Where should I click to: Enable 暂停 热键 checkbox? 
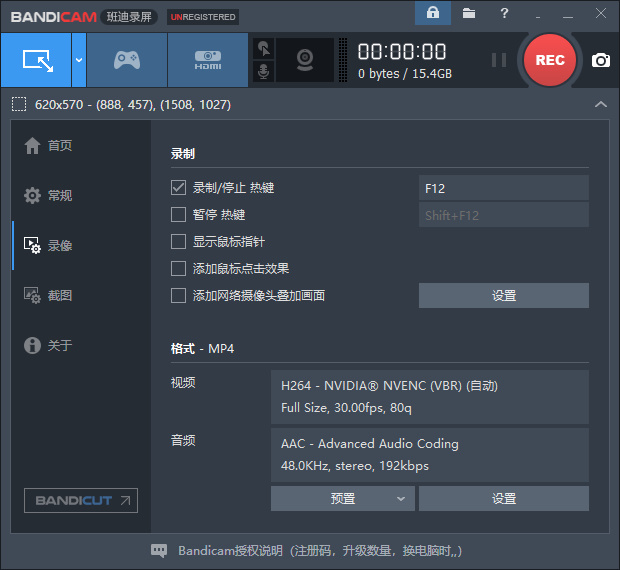click(178, 215)
